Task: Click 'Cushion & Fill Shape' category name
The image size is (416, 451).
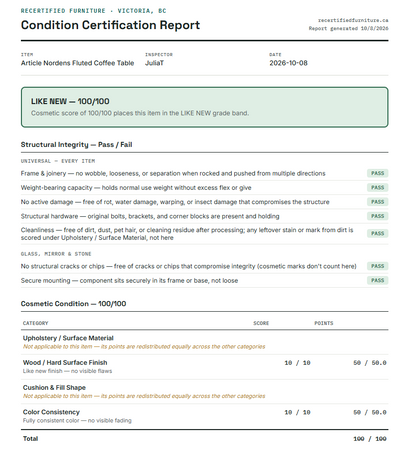Action: [x=54, y=388]
